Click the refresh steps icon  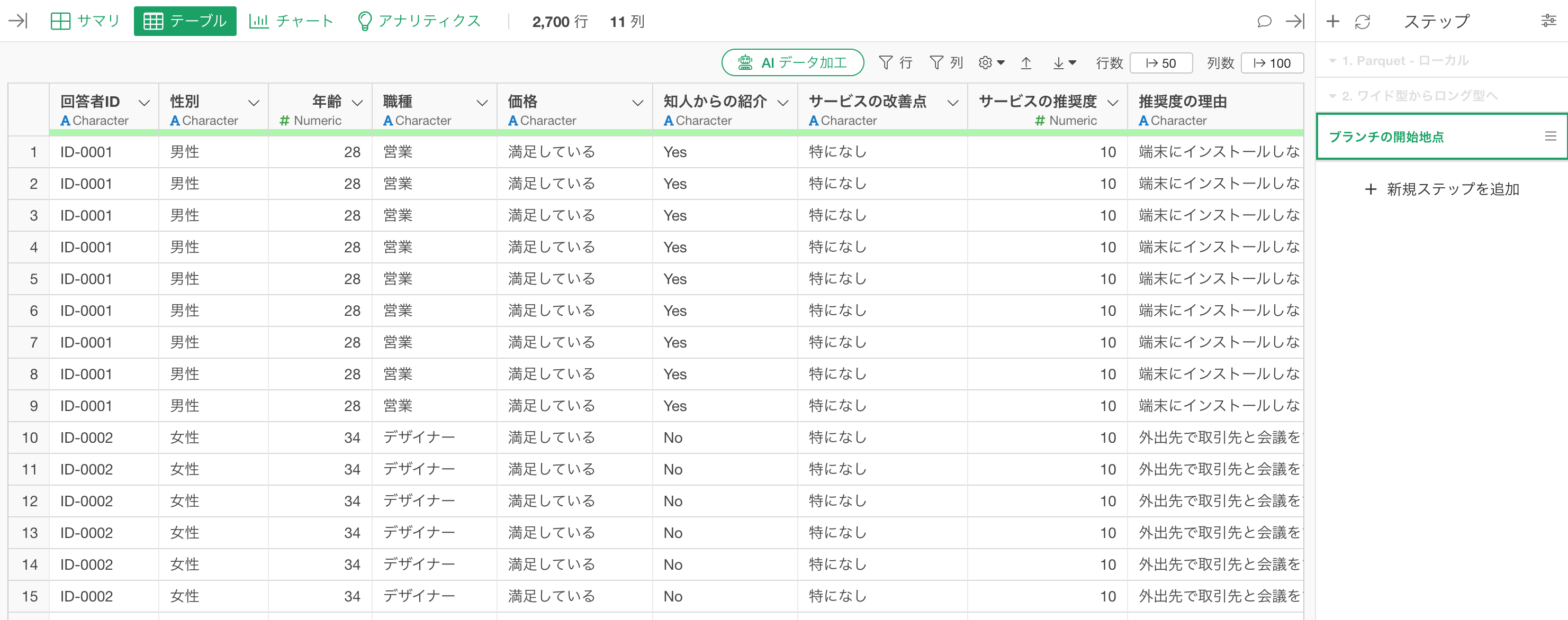click(1362, 22)
